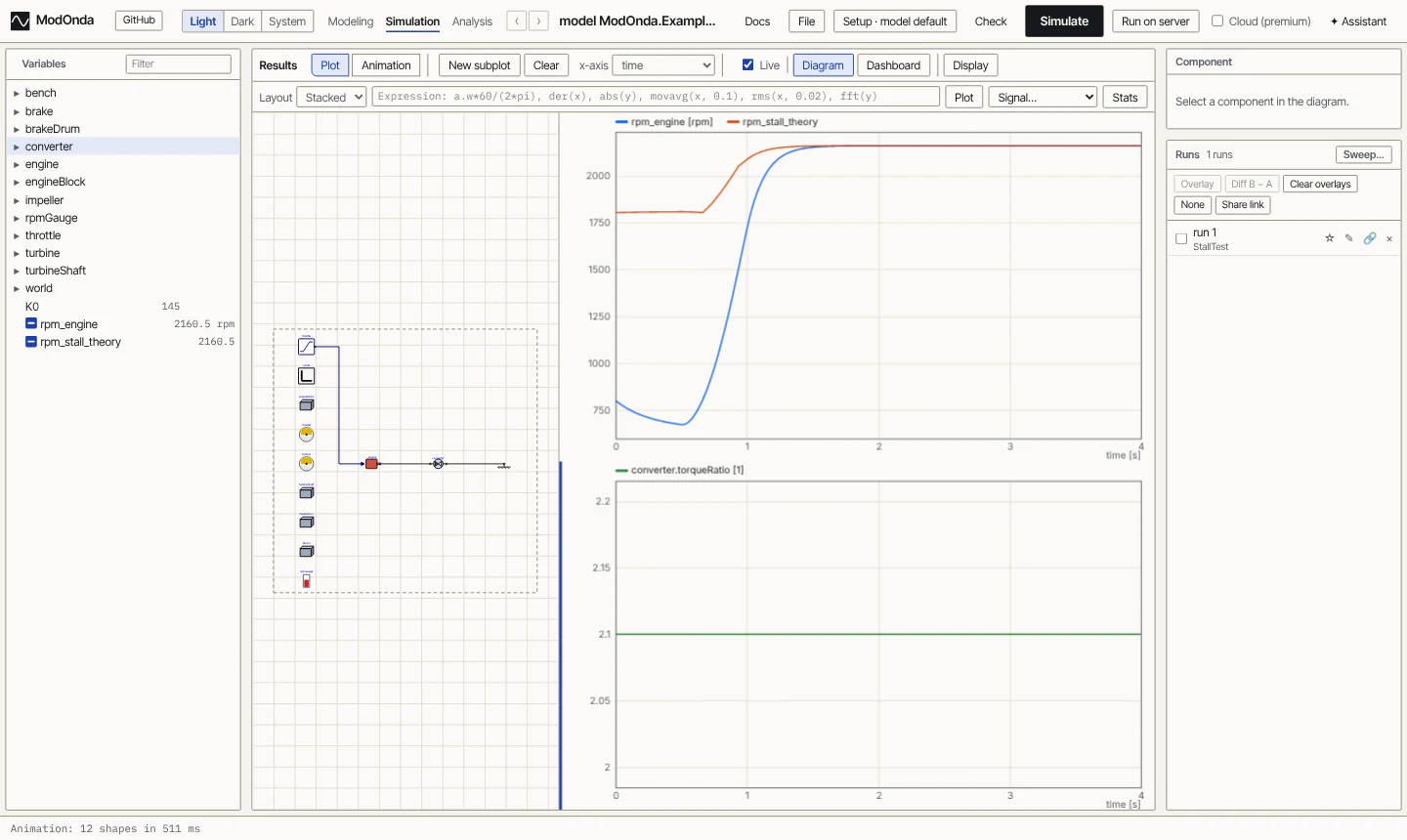Star run 1 as favorite
1407x840 pixels.
(1329, 238)
